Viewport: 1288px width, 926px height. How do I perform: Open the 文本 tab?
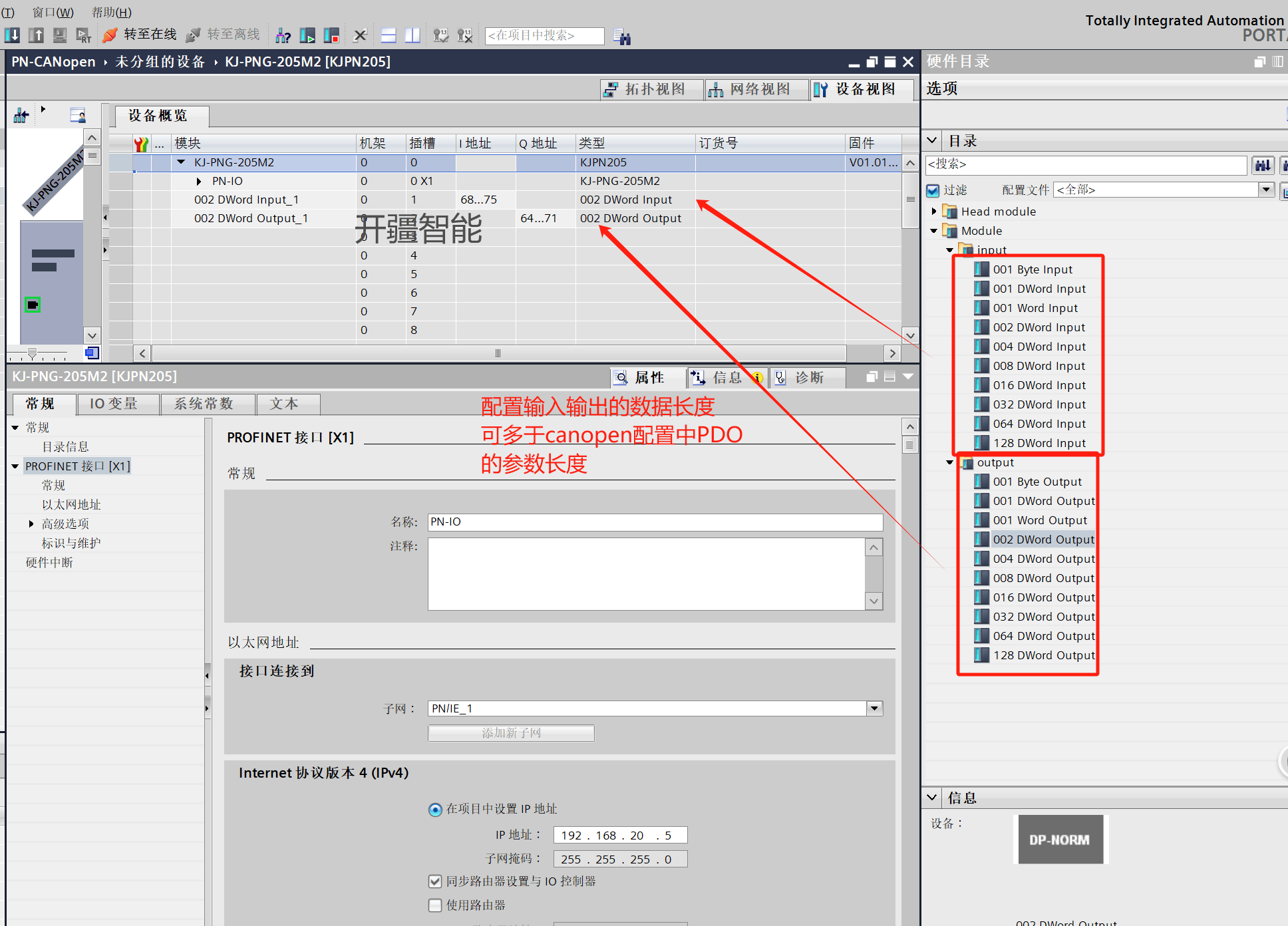click(x=289, y=404)
